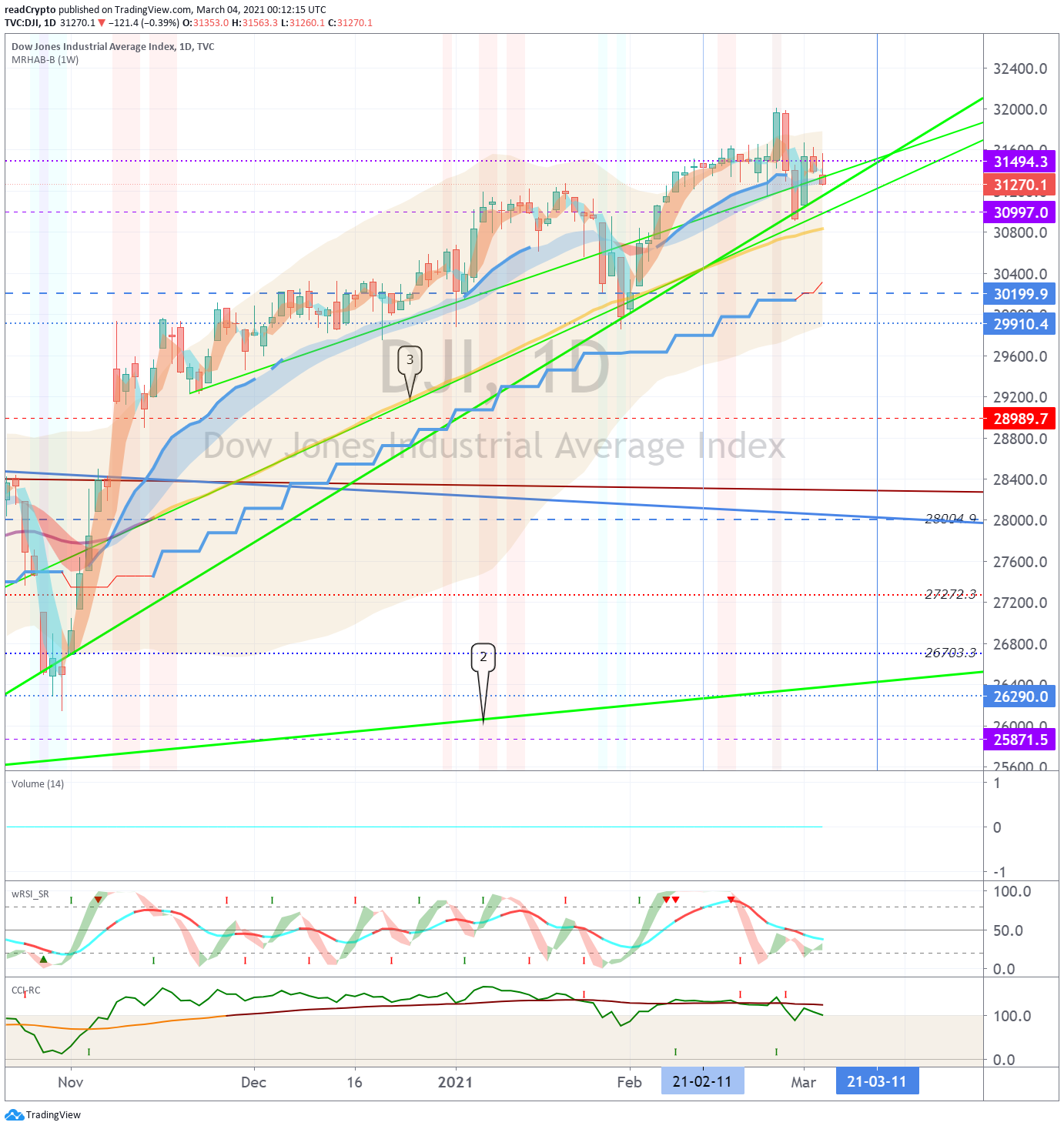
Task: Click the blue 30199.9 price label
Action: pos(1019,294)
